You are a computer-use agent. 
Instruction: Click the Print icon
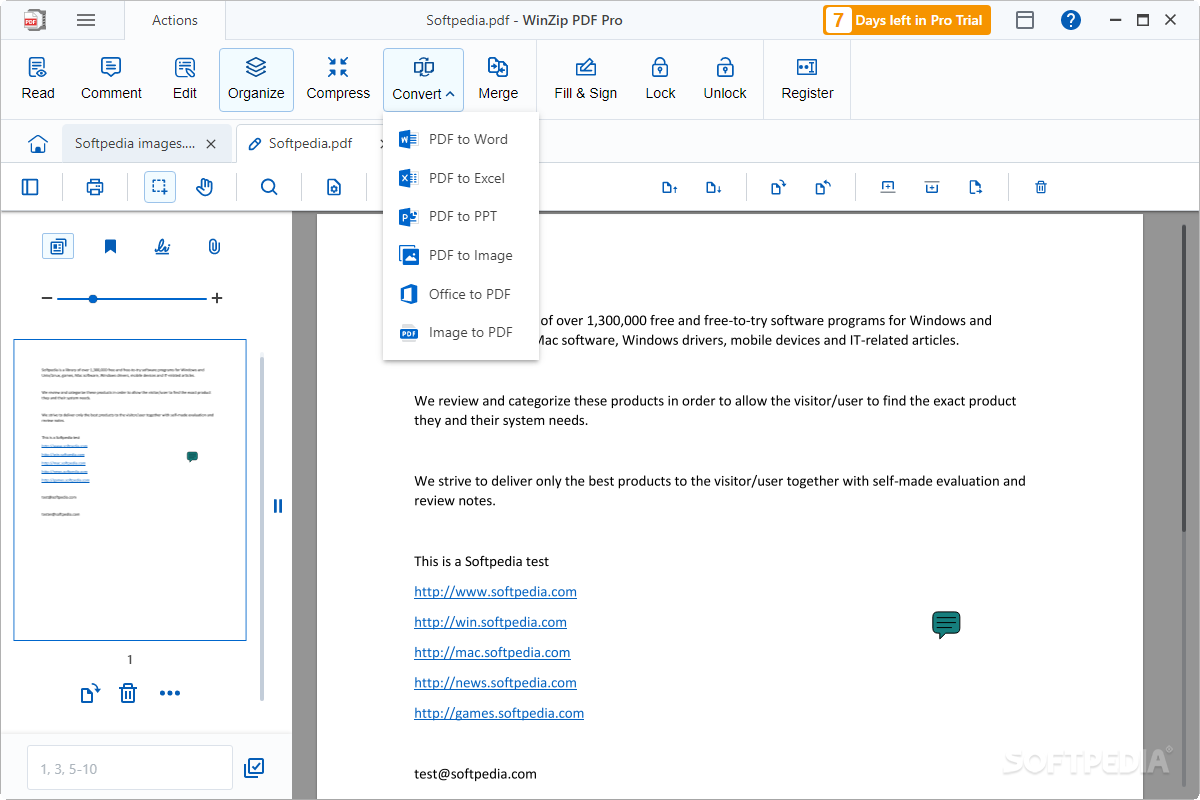(95, 187)
